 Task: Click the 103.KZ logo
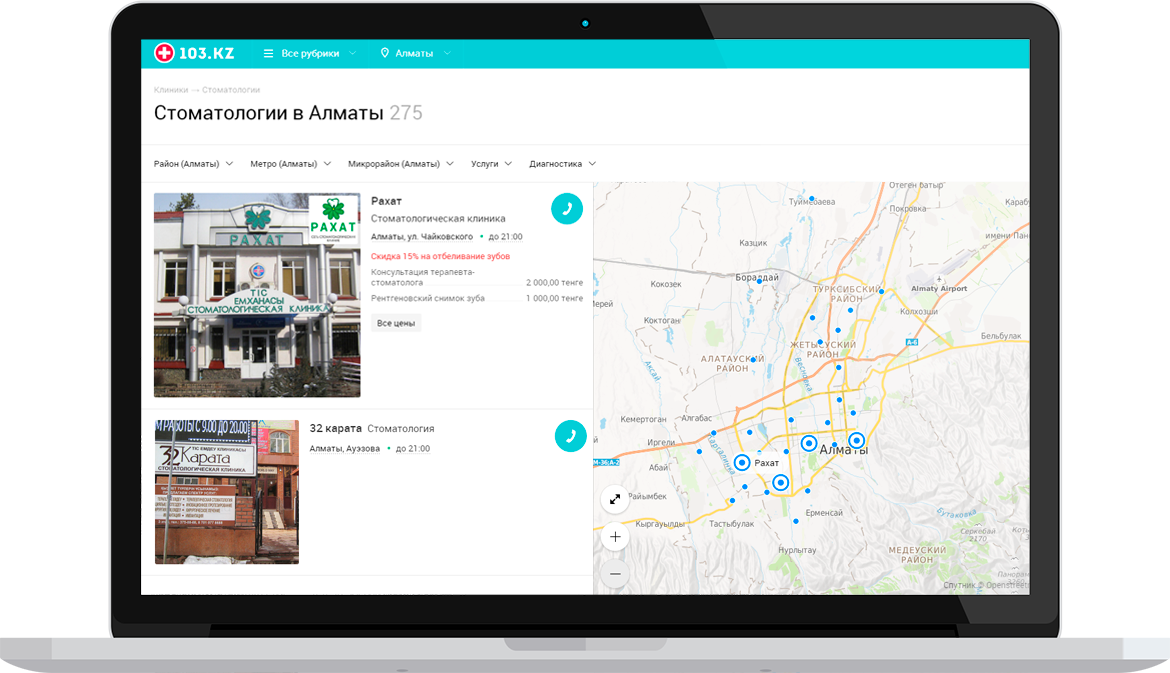[x=194, y=53]
